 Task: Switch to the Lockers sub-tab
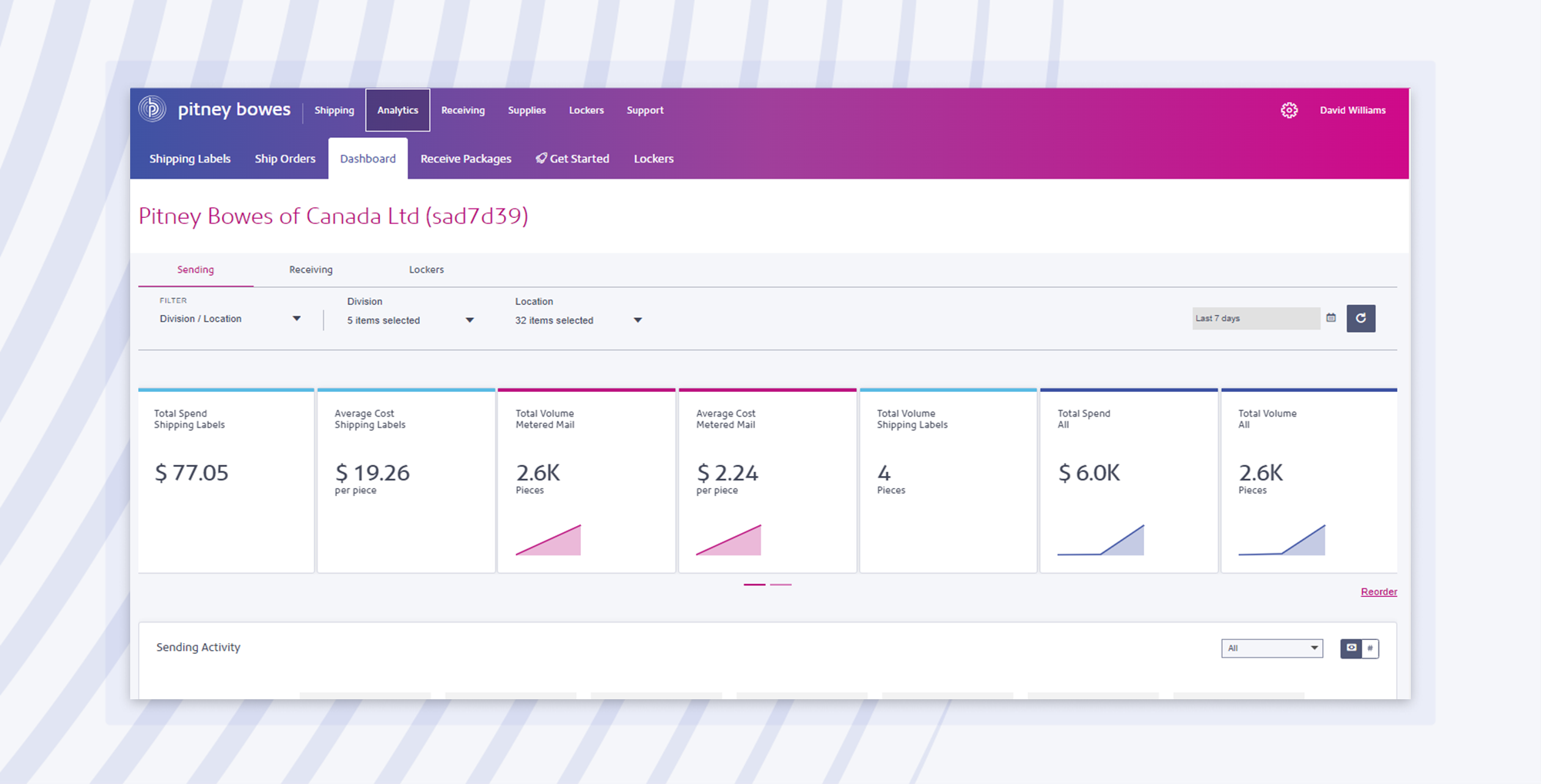tap(426, 270)
